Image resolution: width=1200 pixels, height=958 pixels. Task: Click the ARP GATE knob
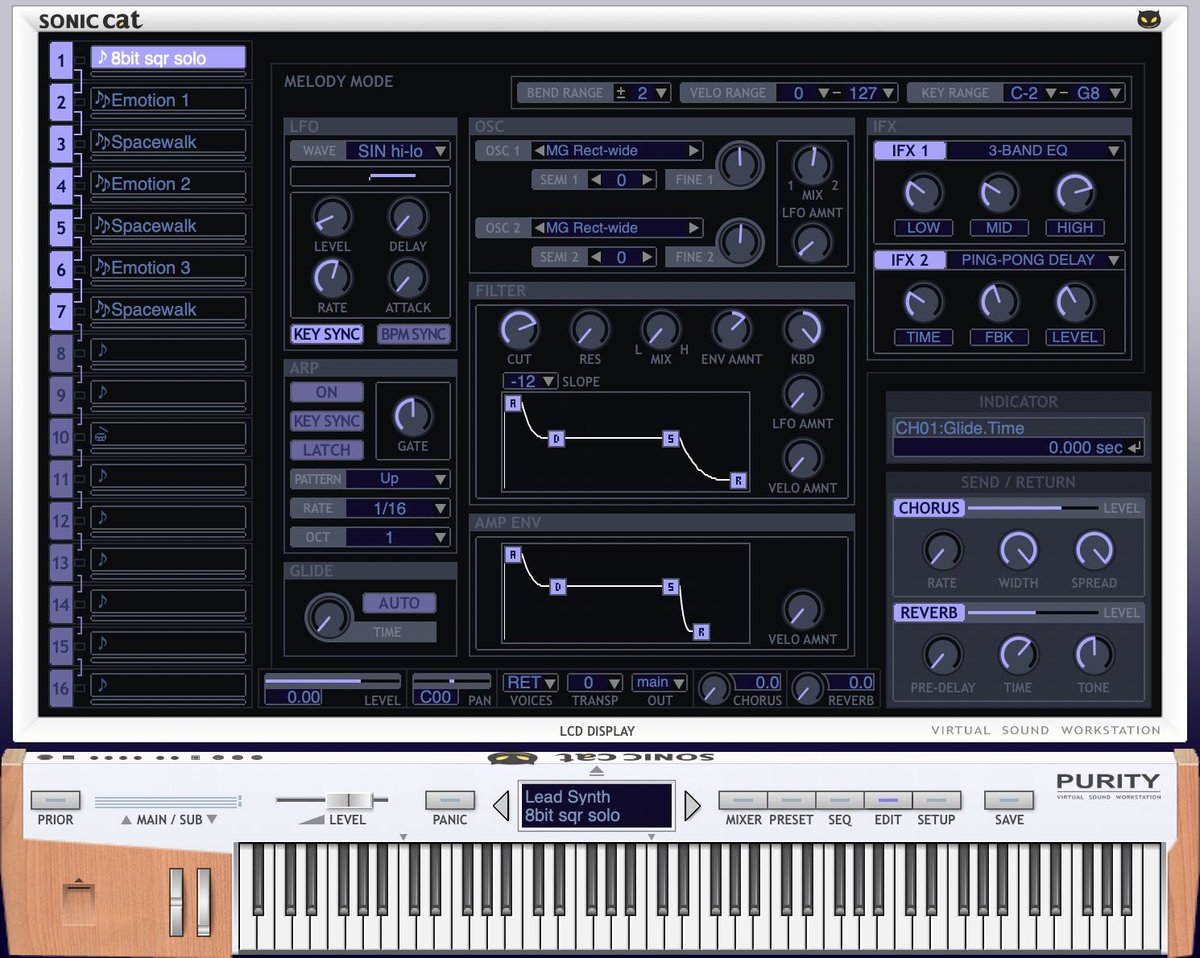click(x=413, y=416)
